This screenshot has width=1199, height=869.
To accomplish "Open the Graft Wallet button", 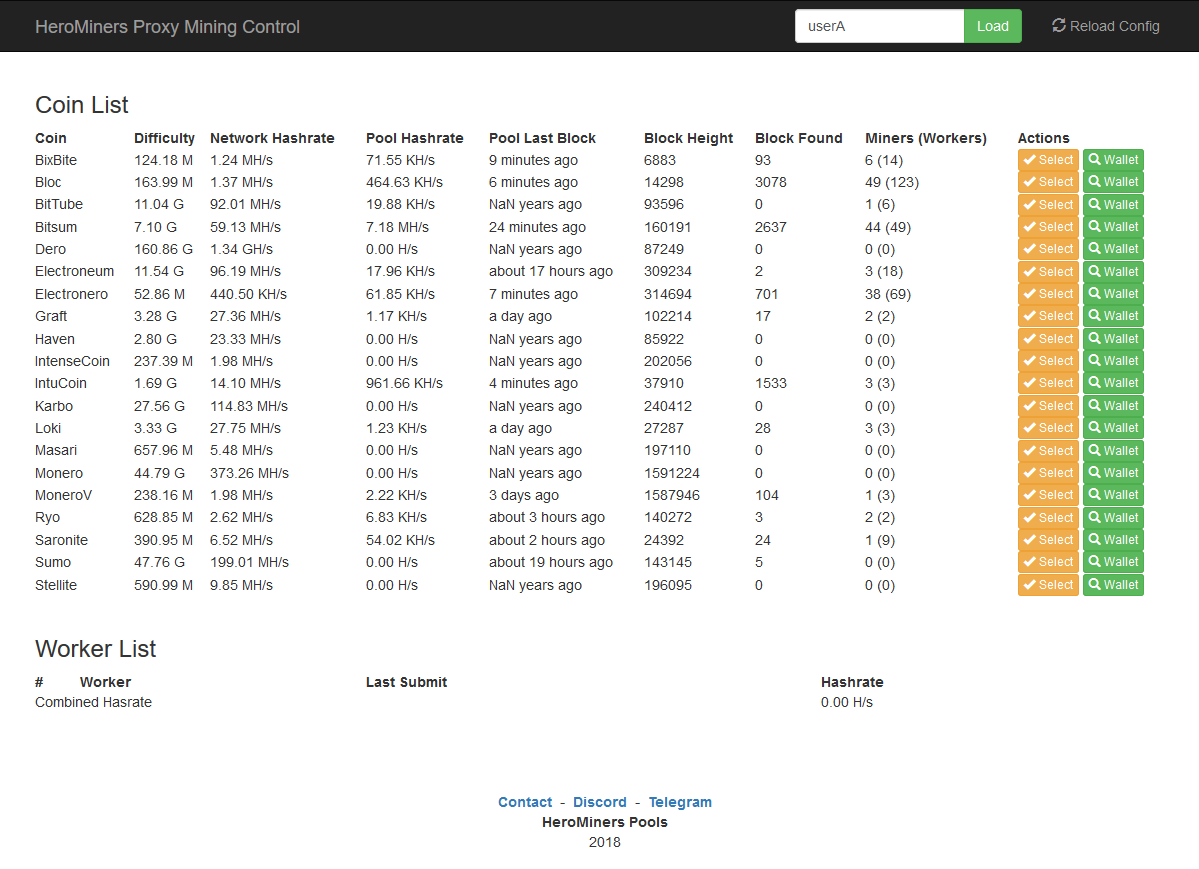I will 1113,316.
